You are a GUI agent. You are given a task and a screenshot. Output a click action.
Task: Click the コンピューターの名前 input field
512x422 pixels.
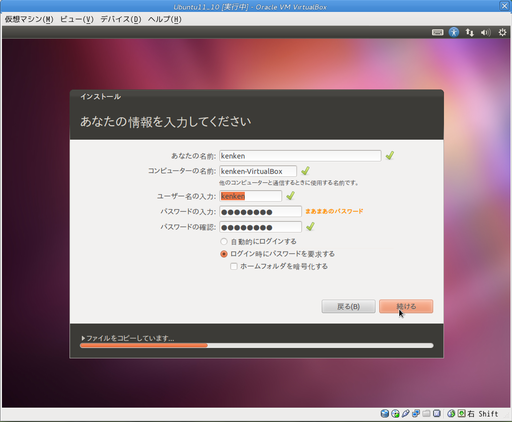[258, 171]
